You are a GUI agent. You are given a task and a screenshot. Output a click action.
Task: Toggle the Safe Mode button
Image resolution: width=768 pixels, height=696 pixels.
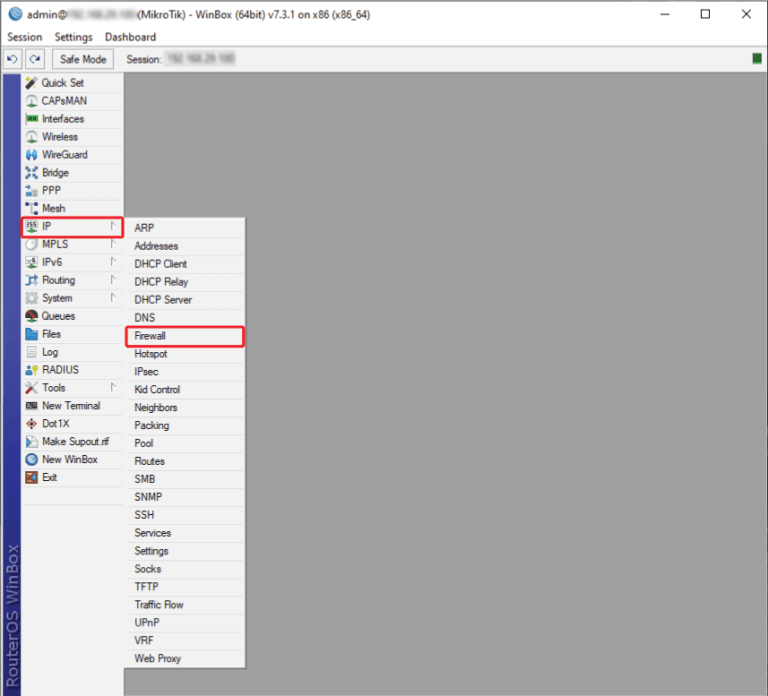tap(83, 59)
